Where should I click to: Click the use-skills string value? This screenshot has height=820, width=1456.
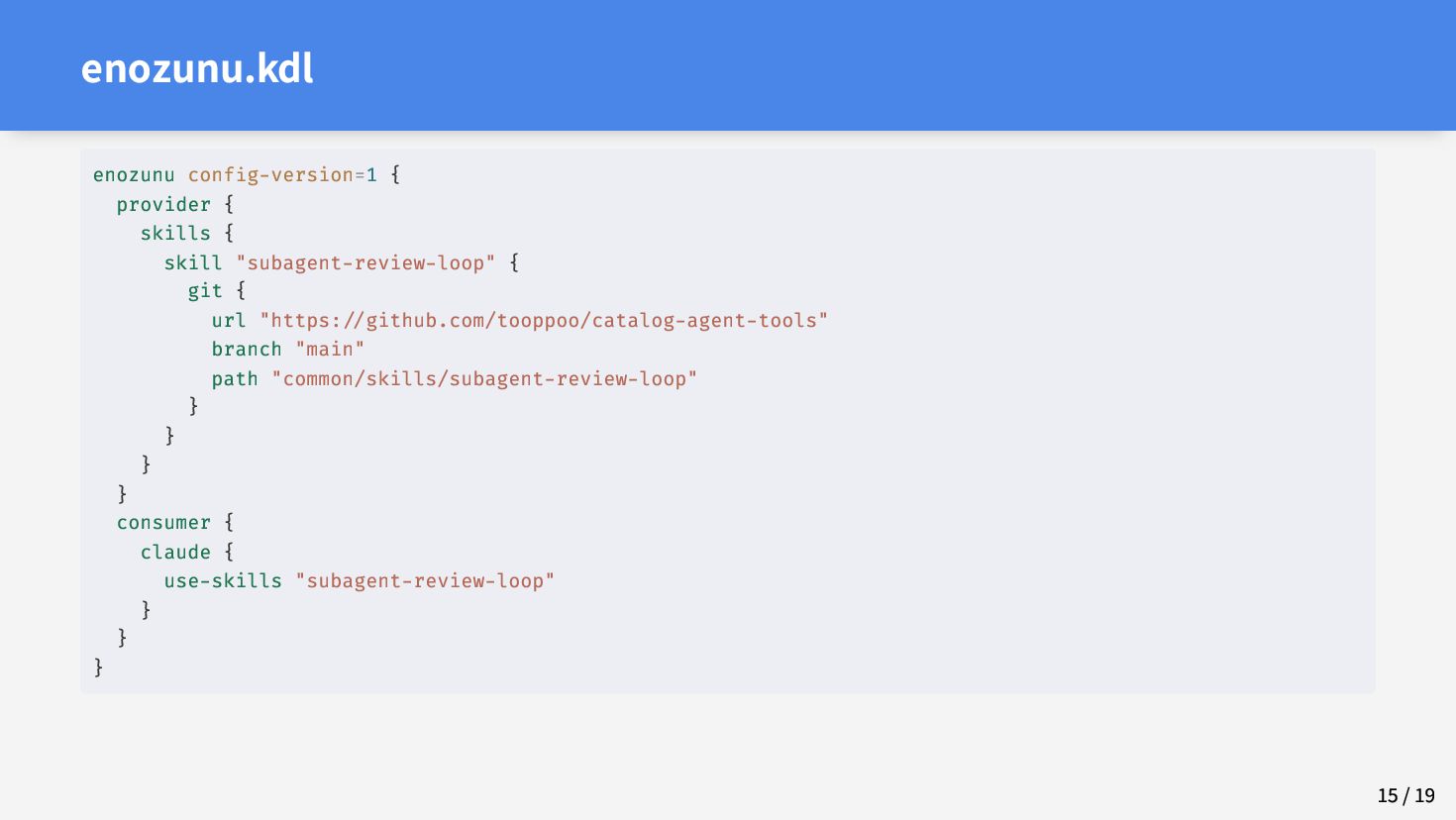(425, 580)
